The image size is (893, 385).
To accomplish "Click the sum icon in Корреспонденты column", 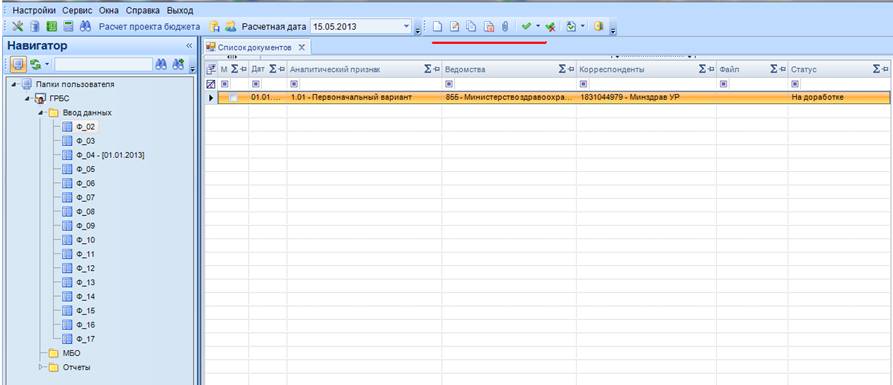I will point(703,69).
